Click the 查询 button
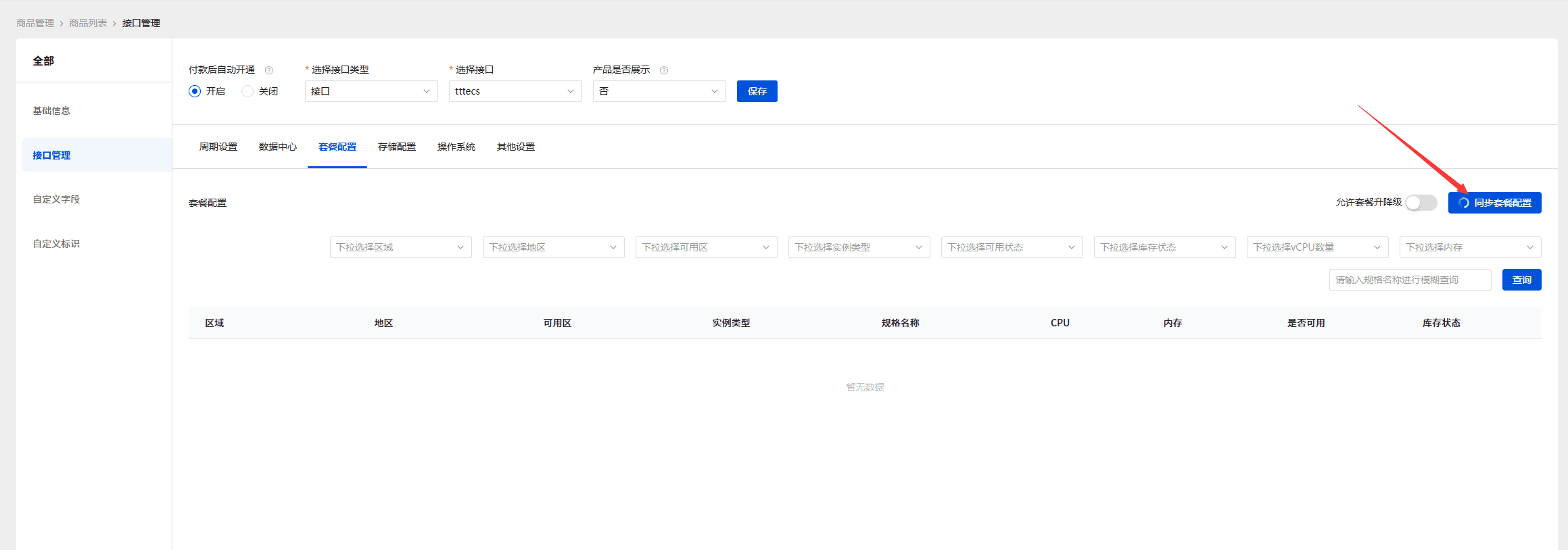The width and height of the screenshot is (1568, 550). (1522, 280)
